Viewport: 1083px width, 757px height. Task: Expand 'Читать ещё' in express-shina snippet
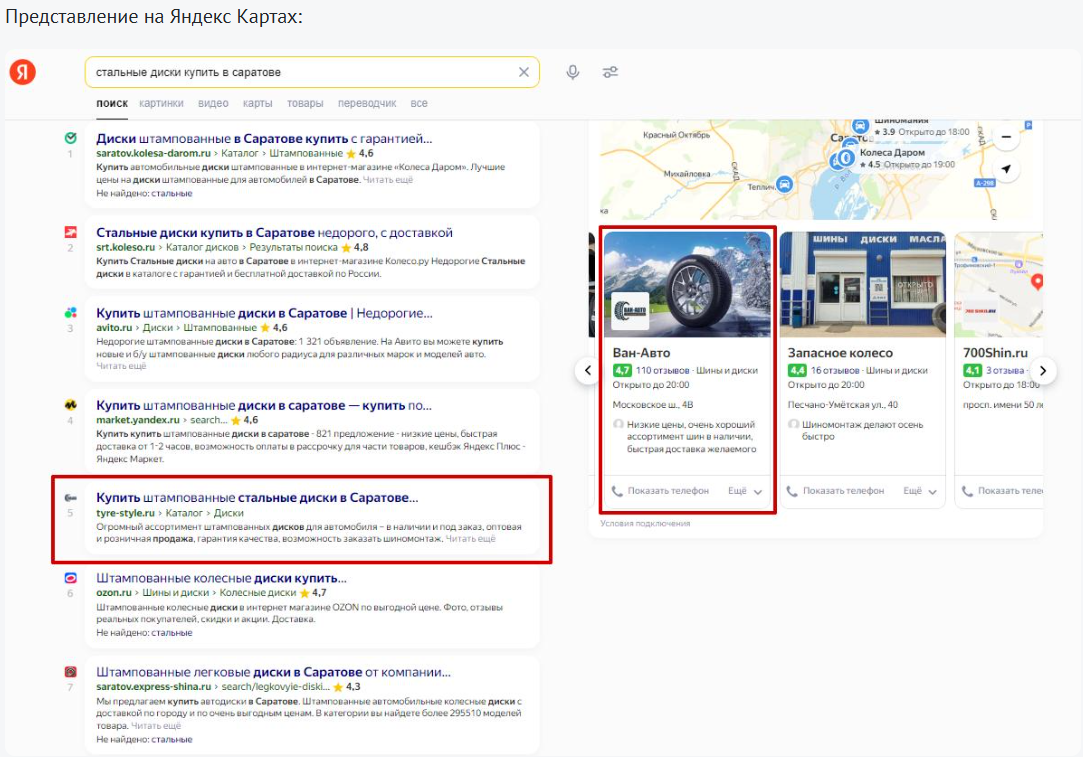(x=155, y=726)
